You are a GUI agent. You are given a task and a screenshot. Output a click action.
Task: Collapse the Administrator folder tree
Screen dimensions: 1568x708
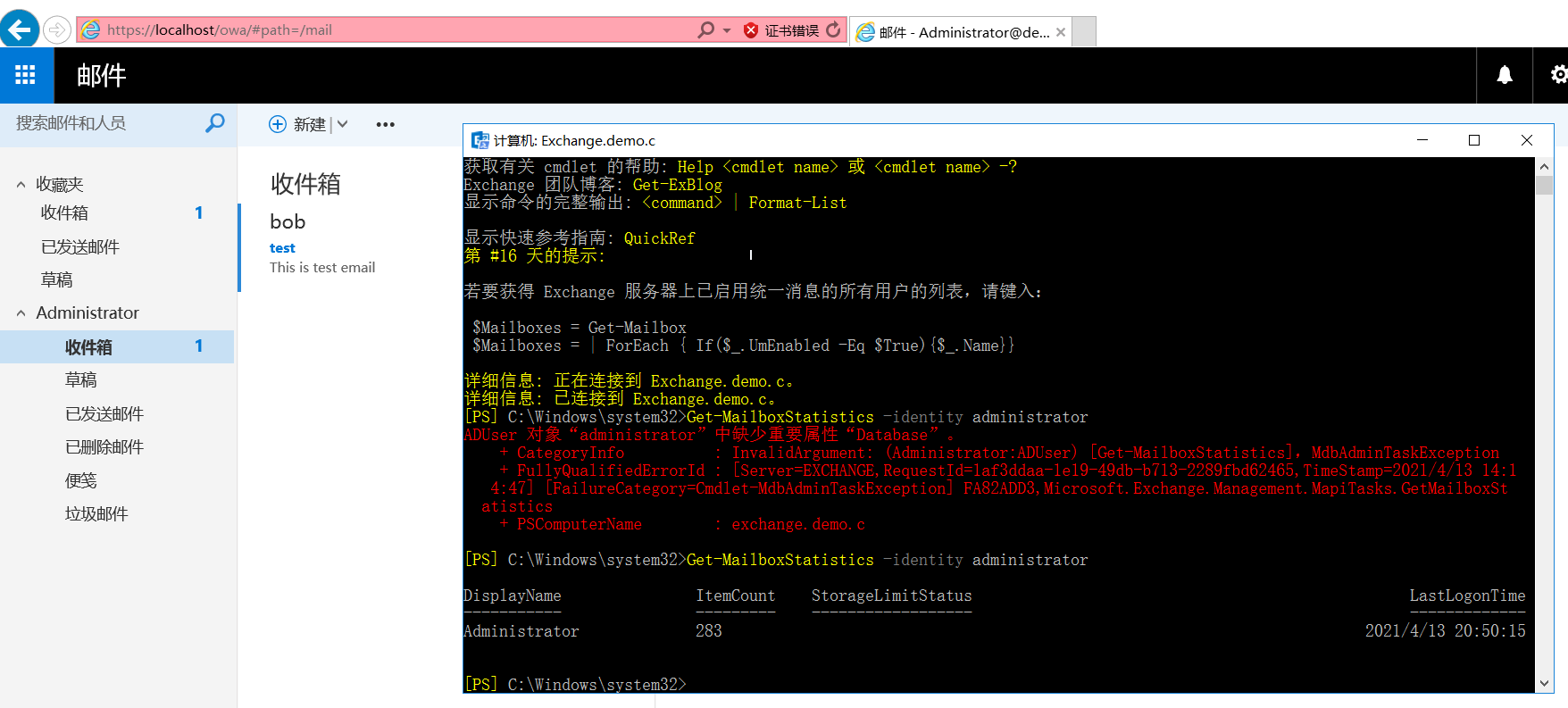coord(21,313)
